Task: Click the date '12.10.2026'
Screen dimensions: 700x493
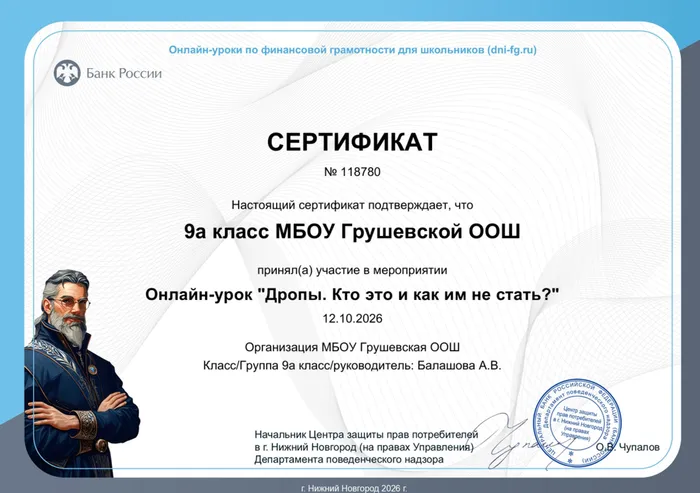Action: (353, 318)
